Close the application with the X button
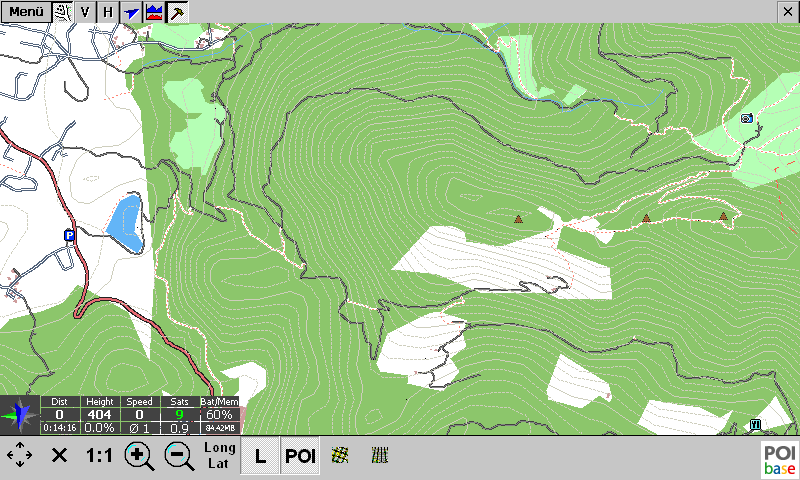 788,10
